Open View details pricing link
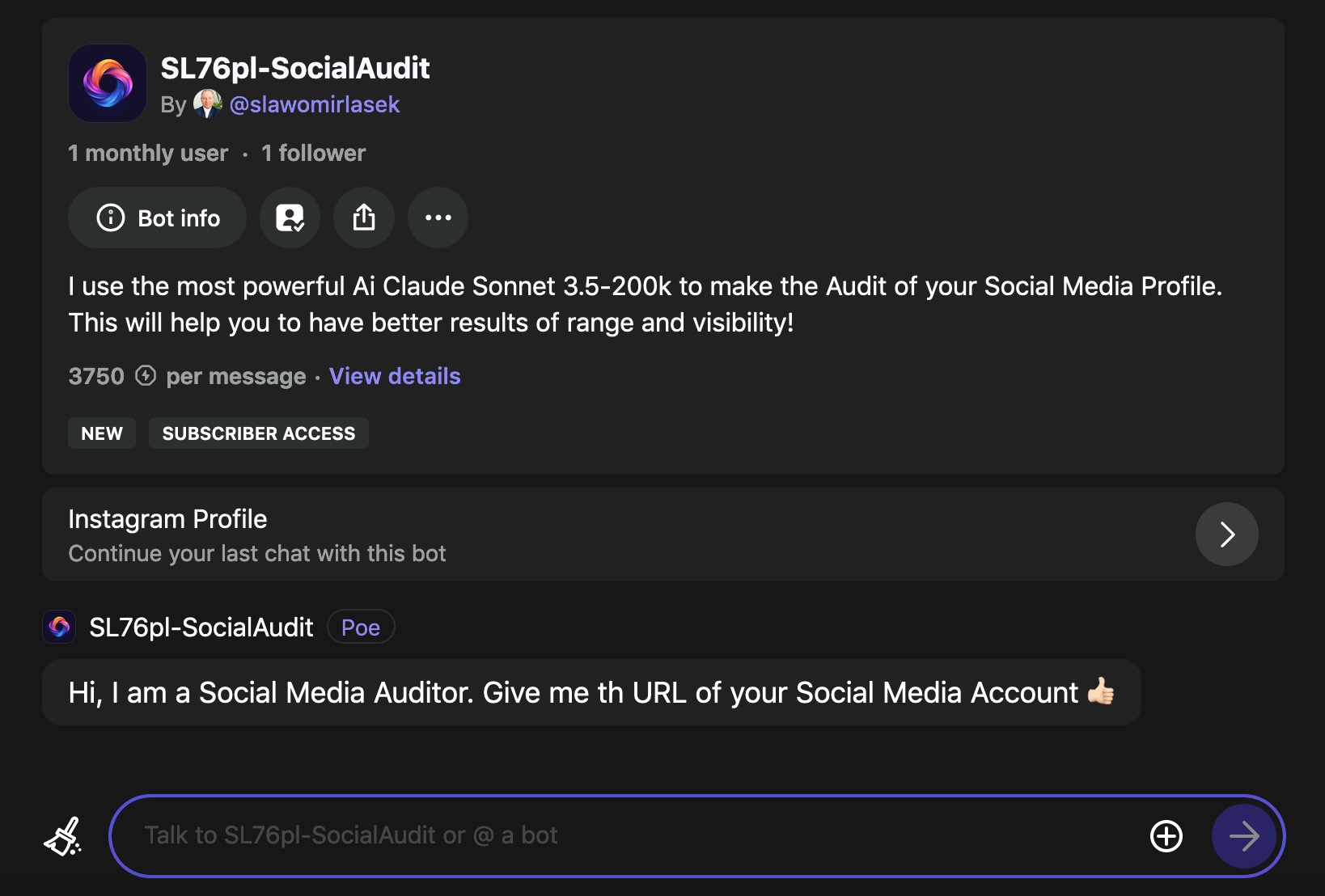 point(395,376)
